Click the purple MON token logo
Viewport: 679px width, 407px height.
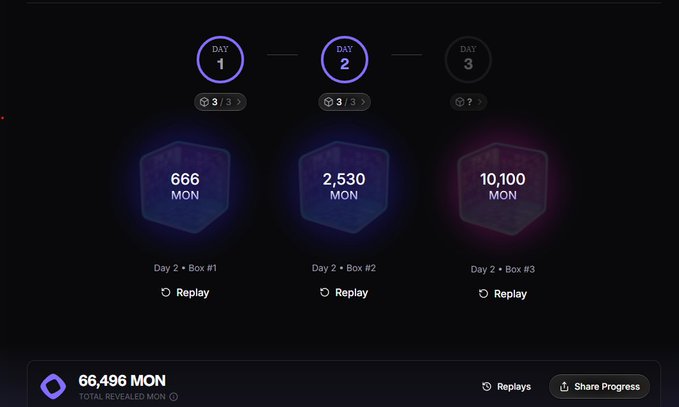53,386
